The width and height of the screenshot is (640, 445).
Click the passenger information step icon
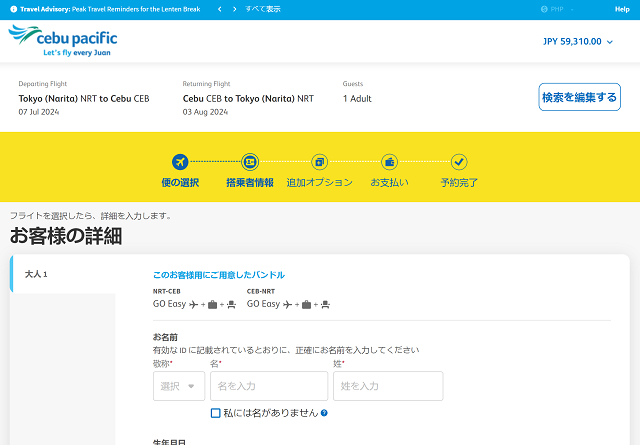click(250, 161)
